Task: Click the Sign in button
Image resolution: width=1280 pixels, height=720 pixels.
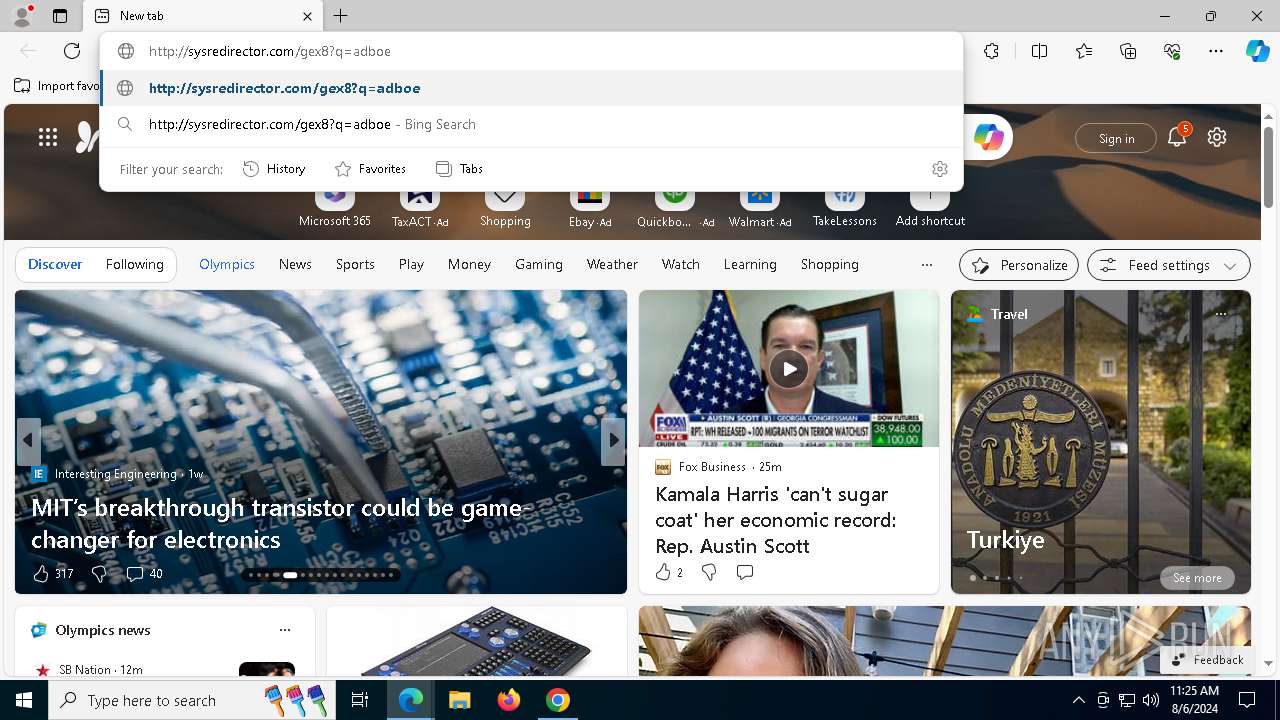Action: [x=1116, y=138]
